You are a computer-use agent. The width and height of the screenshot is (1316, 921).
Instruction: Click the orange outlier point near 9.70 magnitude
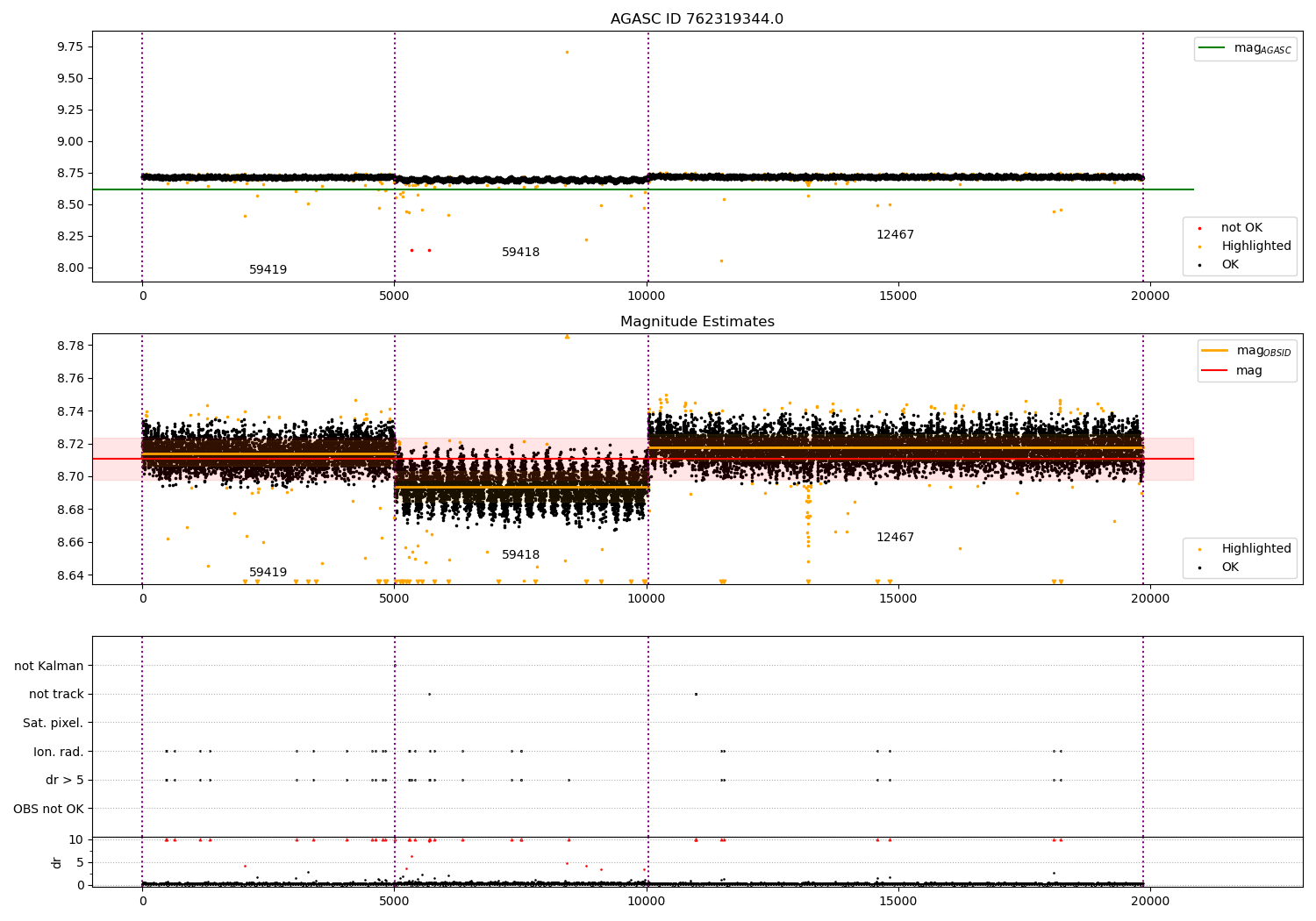pyautogui.click(x=567, y=52)
